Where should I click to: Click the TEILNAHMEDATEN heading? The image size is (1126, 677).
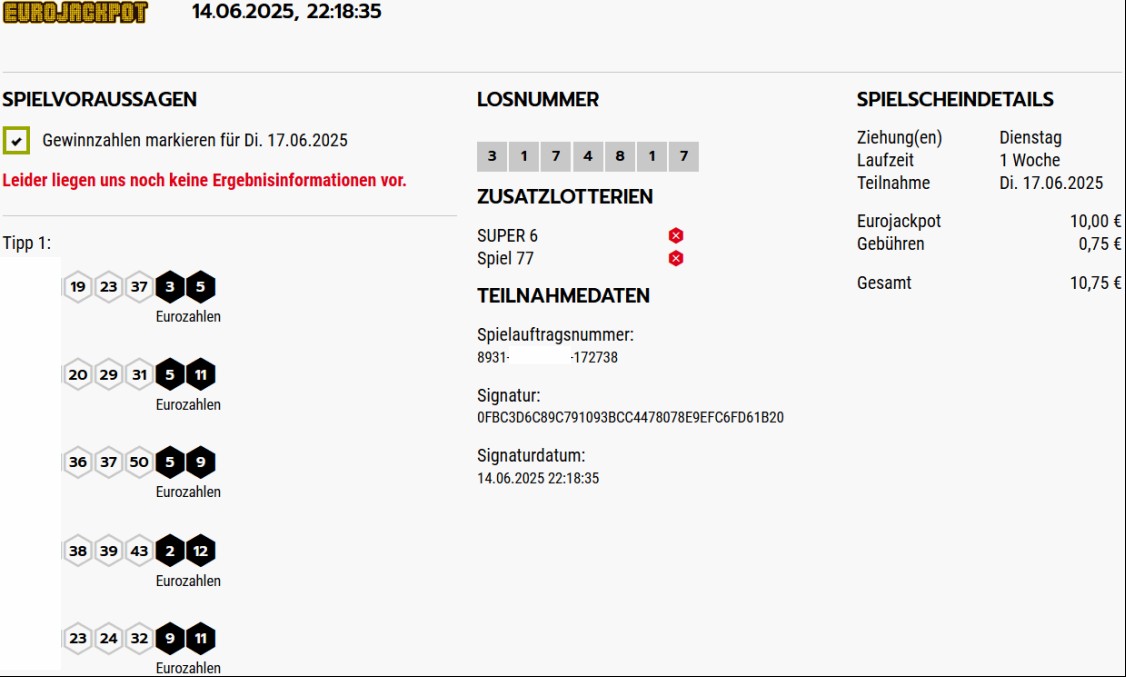[564, 295]
